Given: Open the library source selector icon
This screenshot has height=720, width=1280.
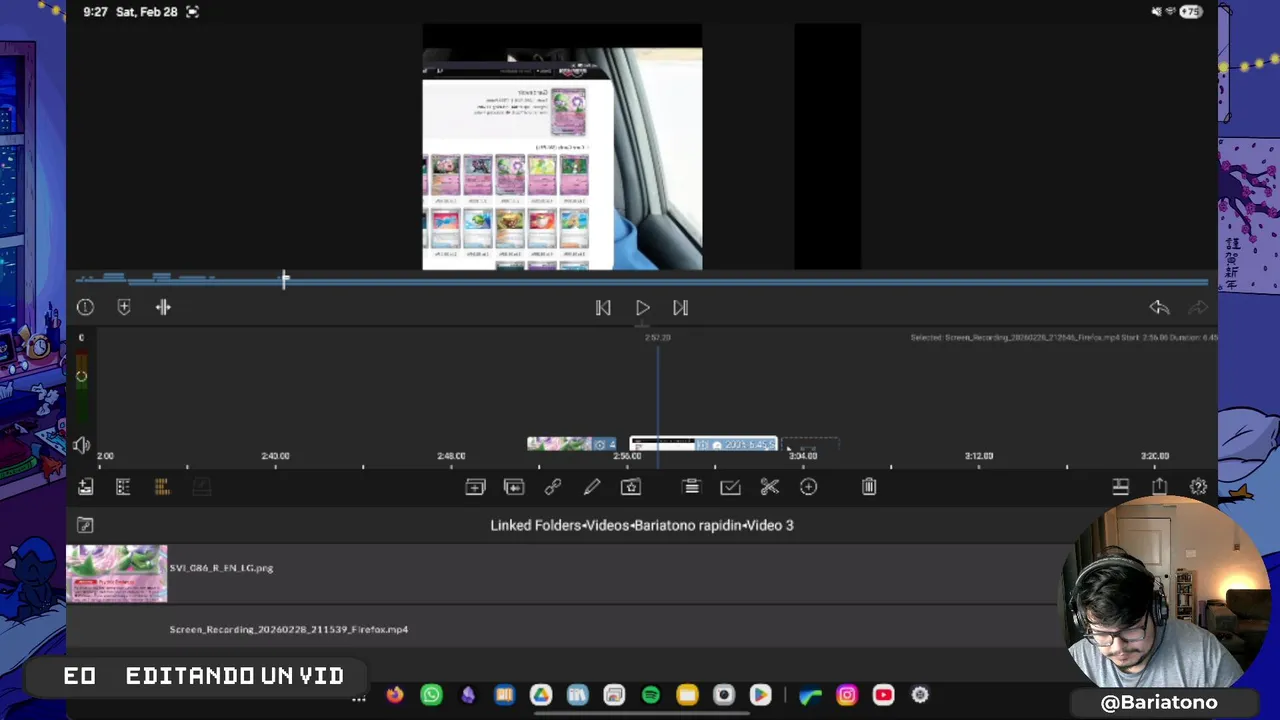Looking at the screenshot, I should 85,525.
